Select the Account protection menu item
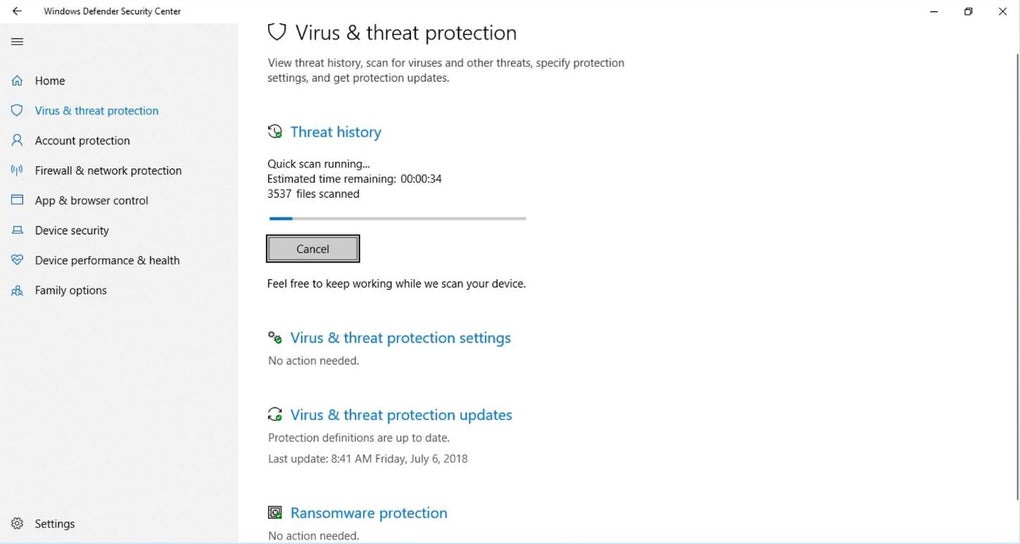Screen dimensions: 1020x544 [82, 141]
